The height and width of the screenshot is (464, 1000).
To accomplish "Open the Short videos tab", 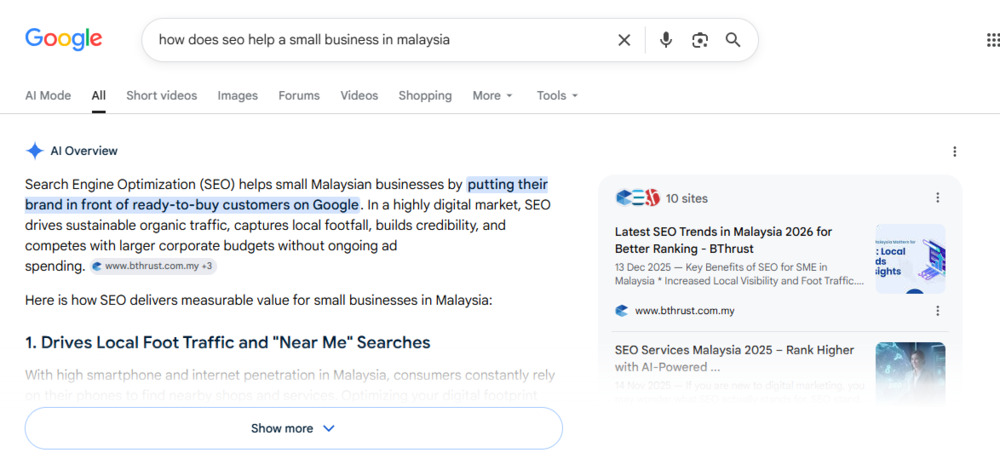I will (161, 96).
